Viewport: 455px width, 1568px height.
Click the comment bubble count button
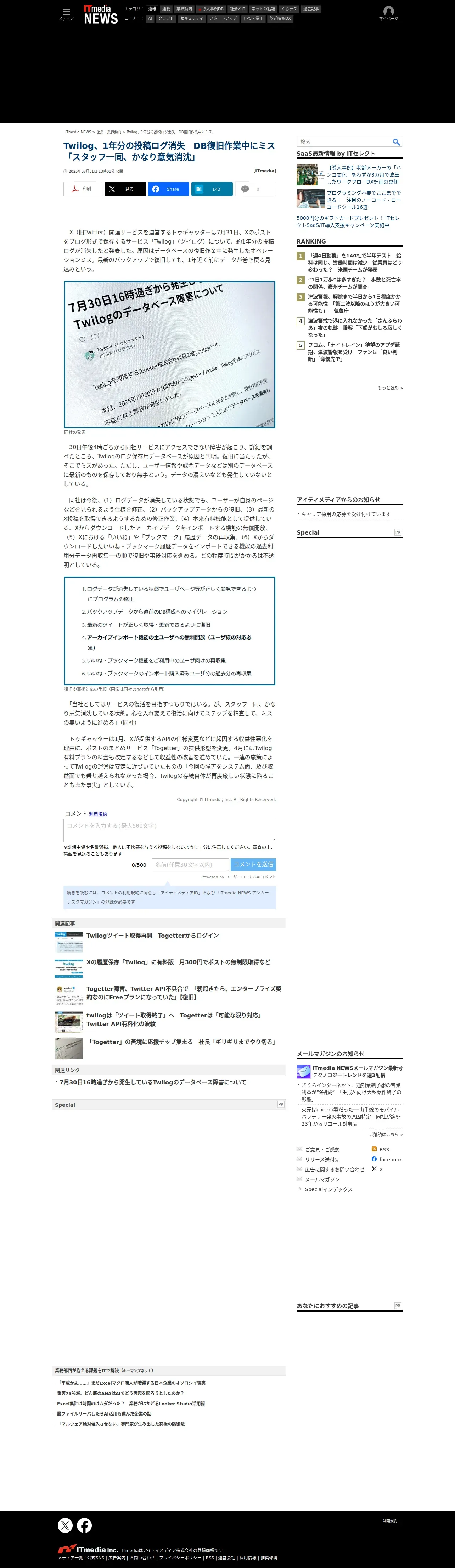[x=255, y=189]
